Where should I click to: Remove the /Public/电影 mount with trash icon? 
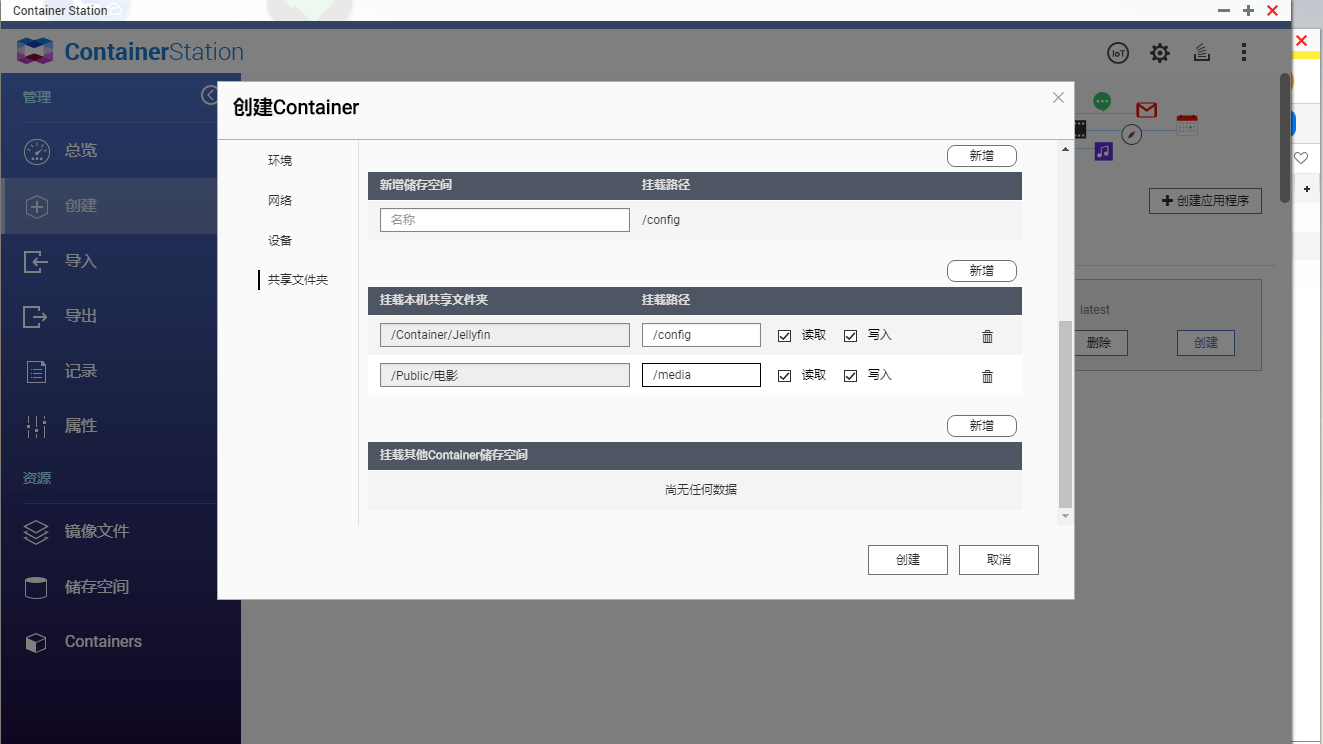pyautogui.click(x=988, y=376)
